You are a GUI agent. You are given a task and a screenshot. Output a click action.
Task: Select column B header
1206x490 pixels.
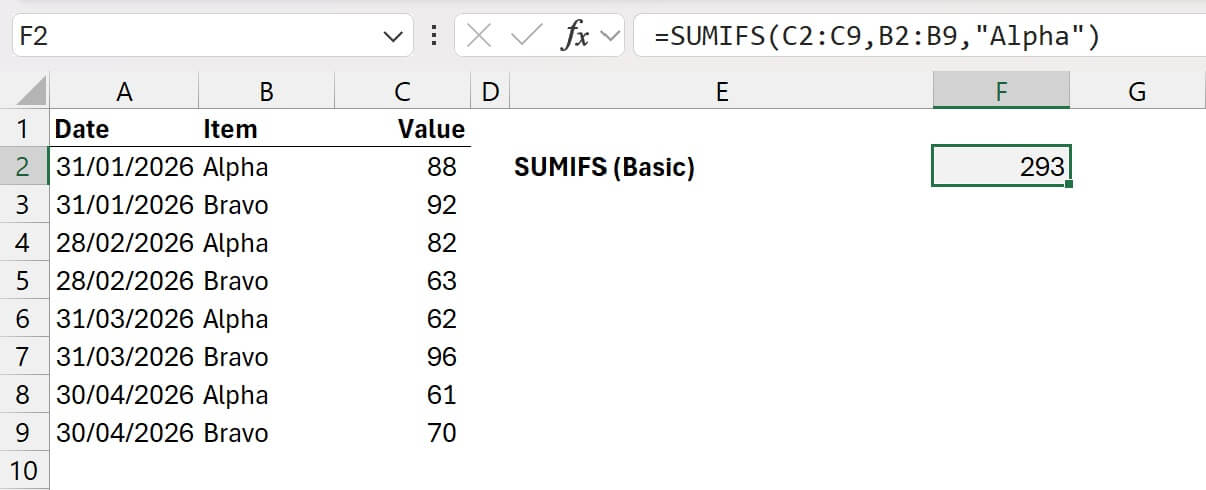coord(266,91)
